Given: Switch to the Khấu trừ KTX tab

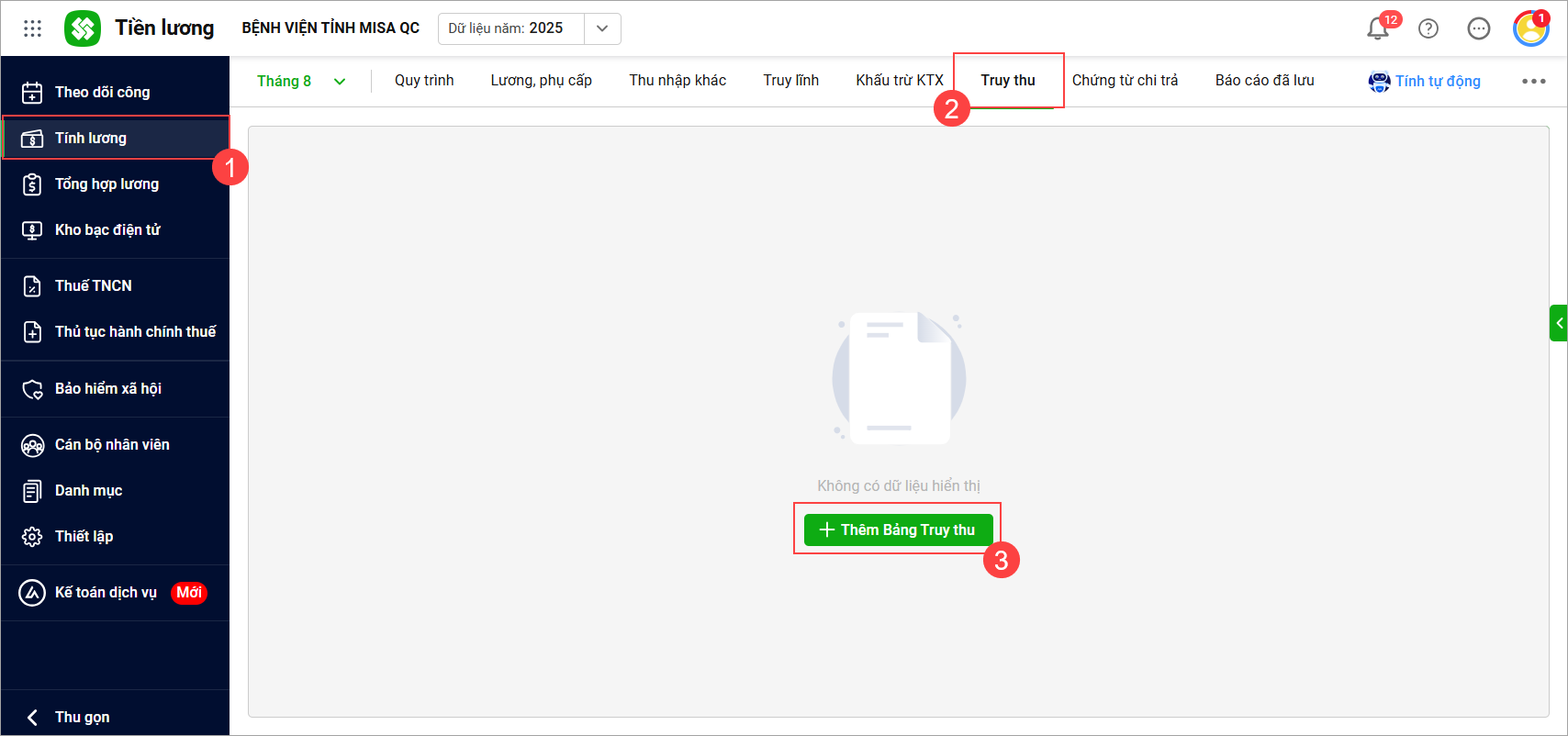Looking at the screenshot, I should 900,81.
